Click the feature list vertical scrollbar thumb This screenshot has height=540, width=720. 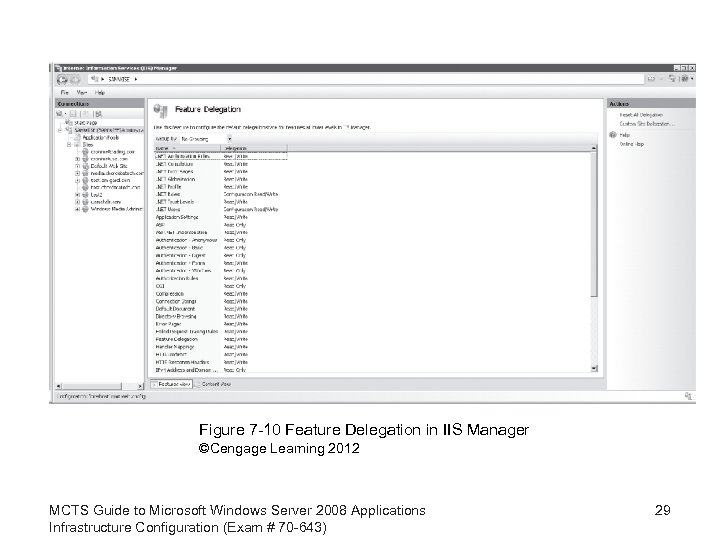click(x=594, y=225)
